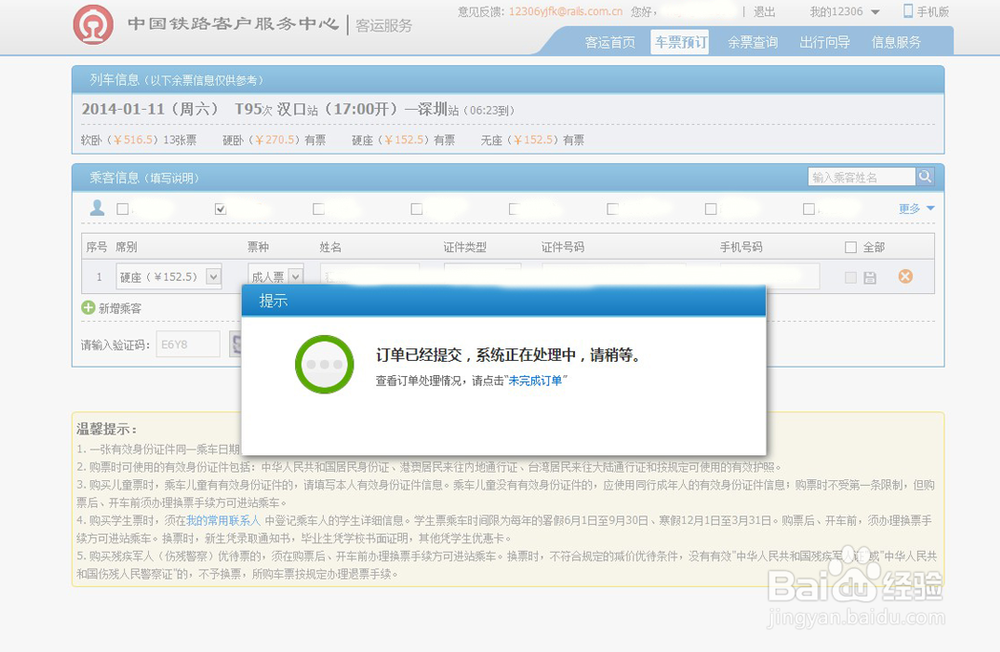Remove passenger row via red X icon
This screenshot has width=1000, height=652.
pyautogui.click(x=905, y=277)
